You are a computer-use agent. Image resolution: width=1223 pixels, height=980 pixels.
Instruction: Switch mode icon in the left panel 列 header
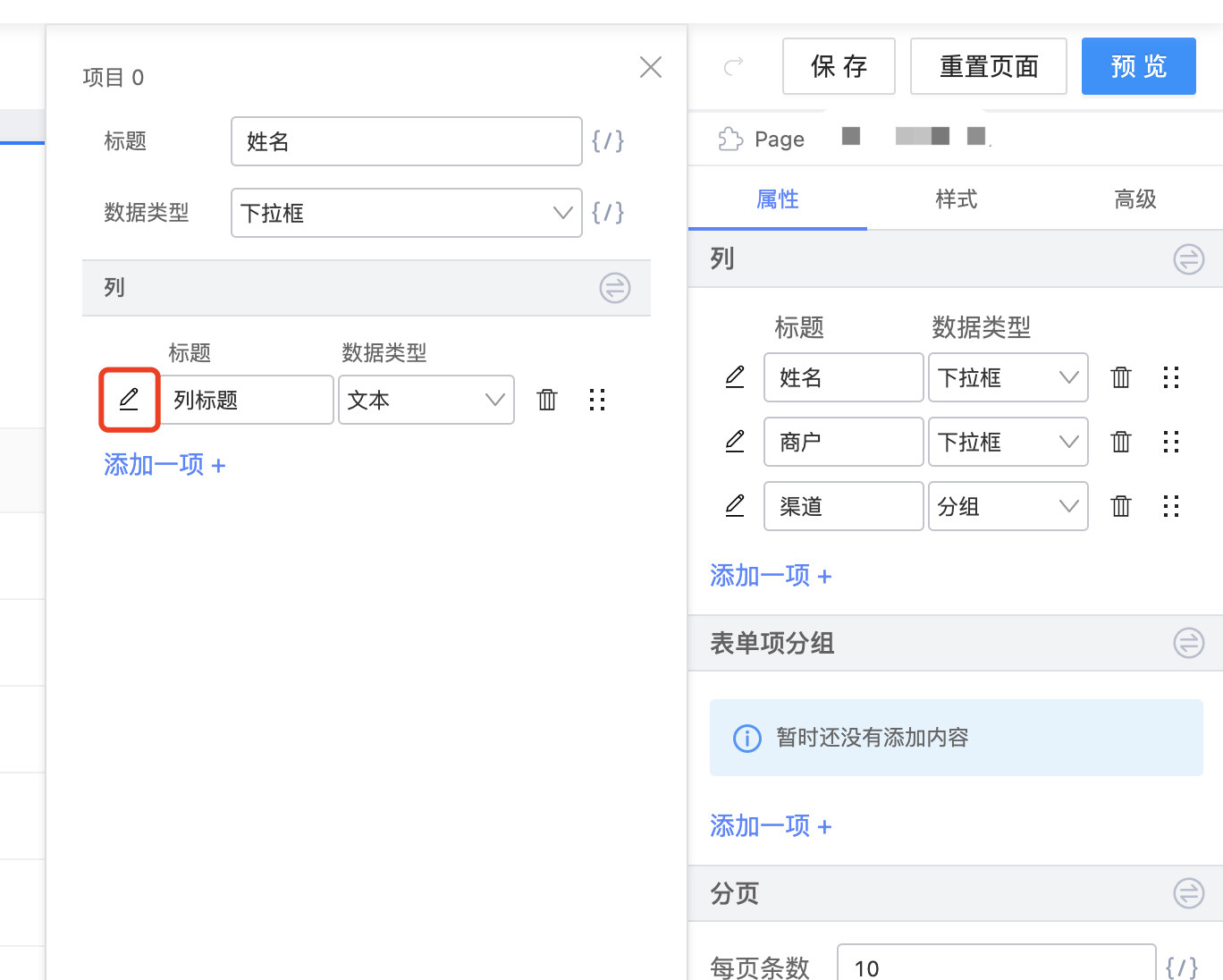point(615,288)
